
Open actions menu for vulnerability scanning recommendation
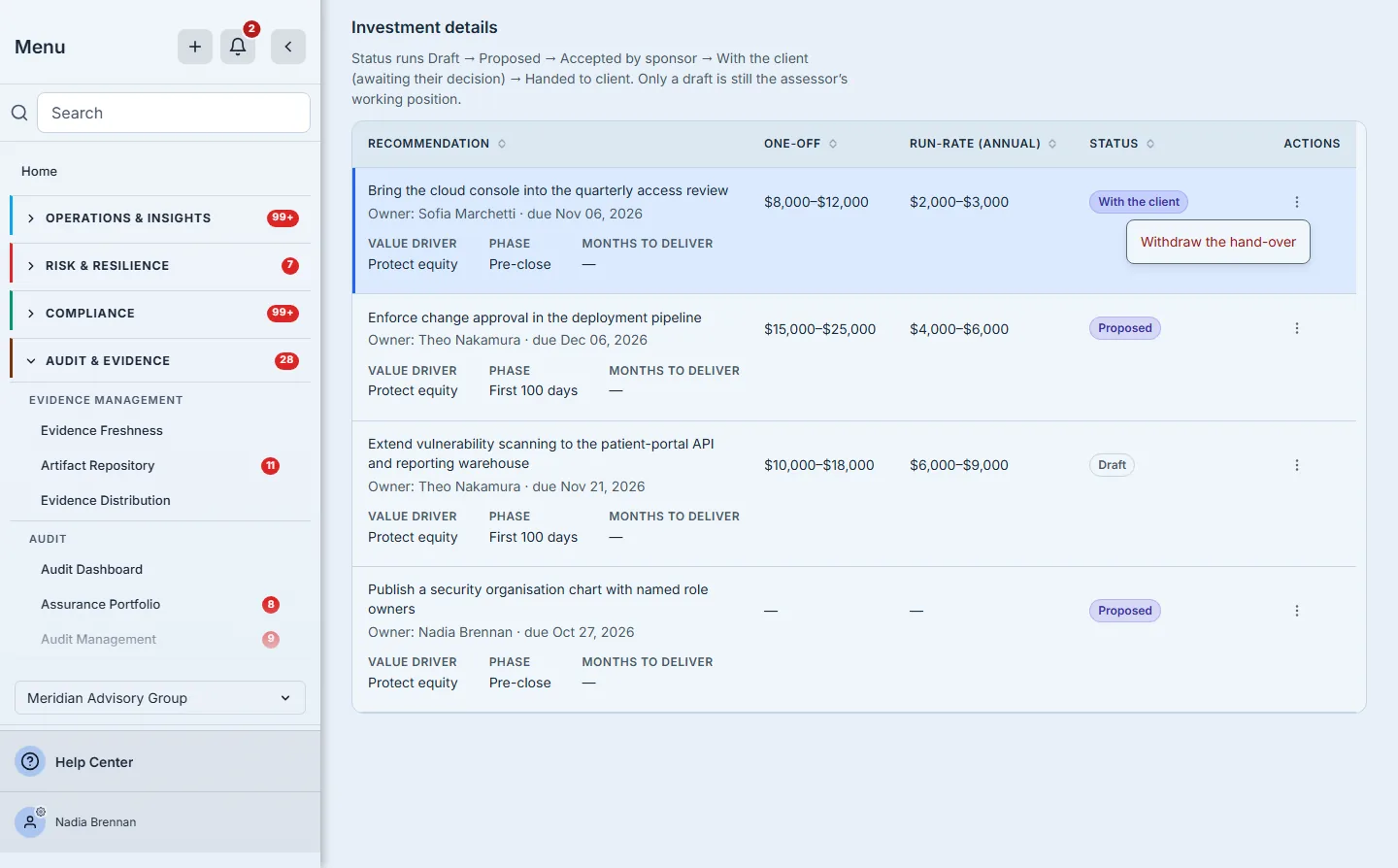pyautogui.click(x=1297, y=465)
